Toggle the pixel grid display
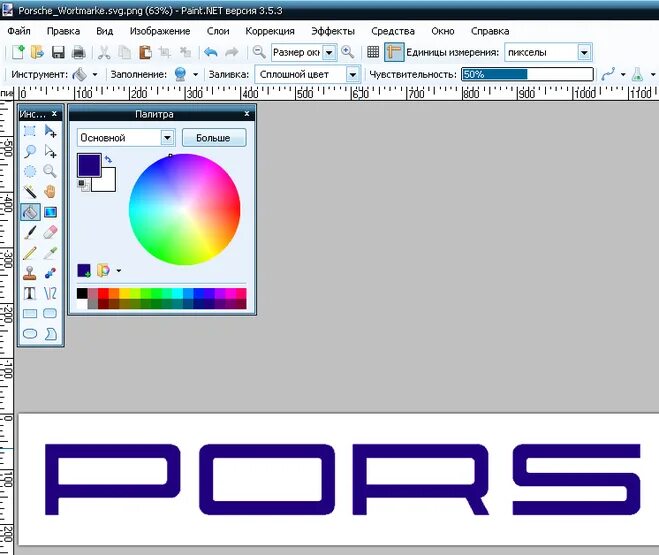The image size is (659, 555). [x=373, y=52]
